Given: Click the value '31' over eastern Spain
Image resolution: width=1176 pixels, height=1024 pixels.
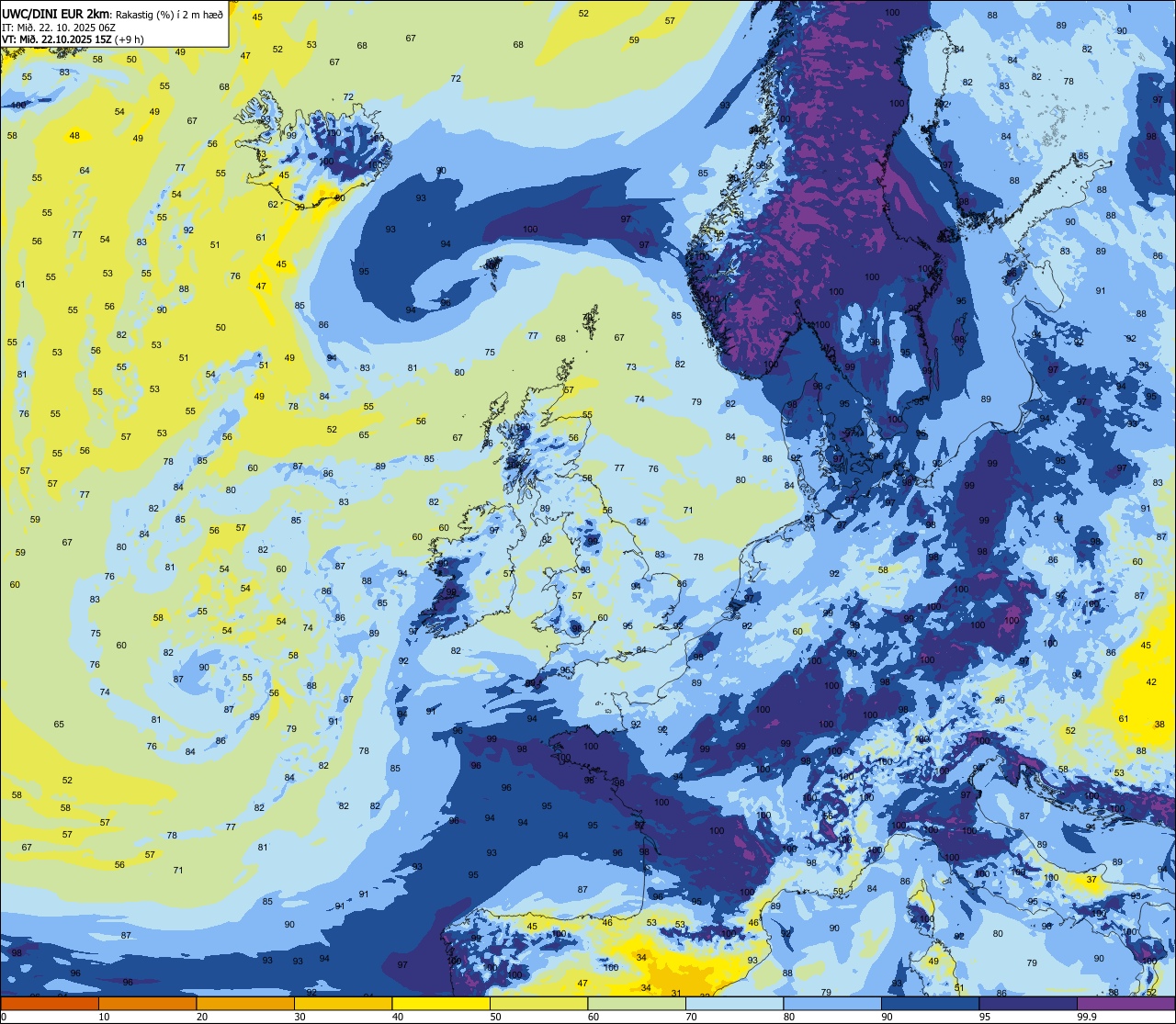Looking at the screenshot, I should coord(676,993).
